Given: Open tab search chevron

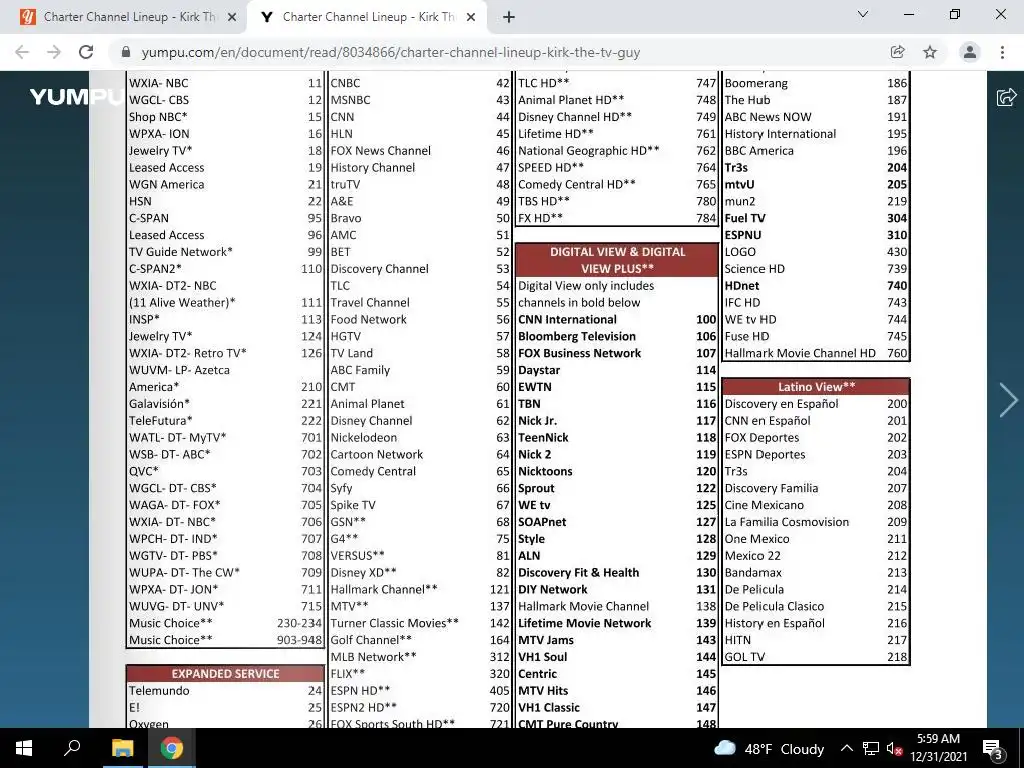Looking at the screenshot, I should point(863,14).
